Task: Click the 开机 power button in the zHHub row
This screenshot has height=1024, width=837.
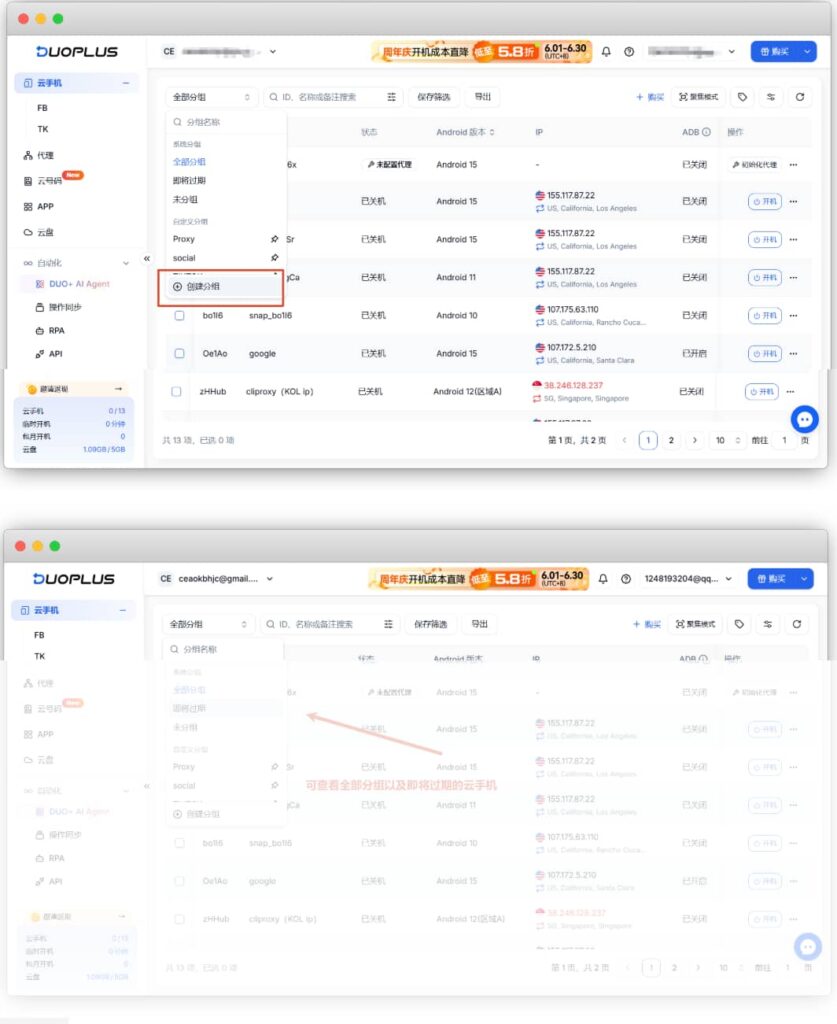Action: click(761, 392)
